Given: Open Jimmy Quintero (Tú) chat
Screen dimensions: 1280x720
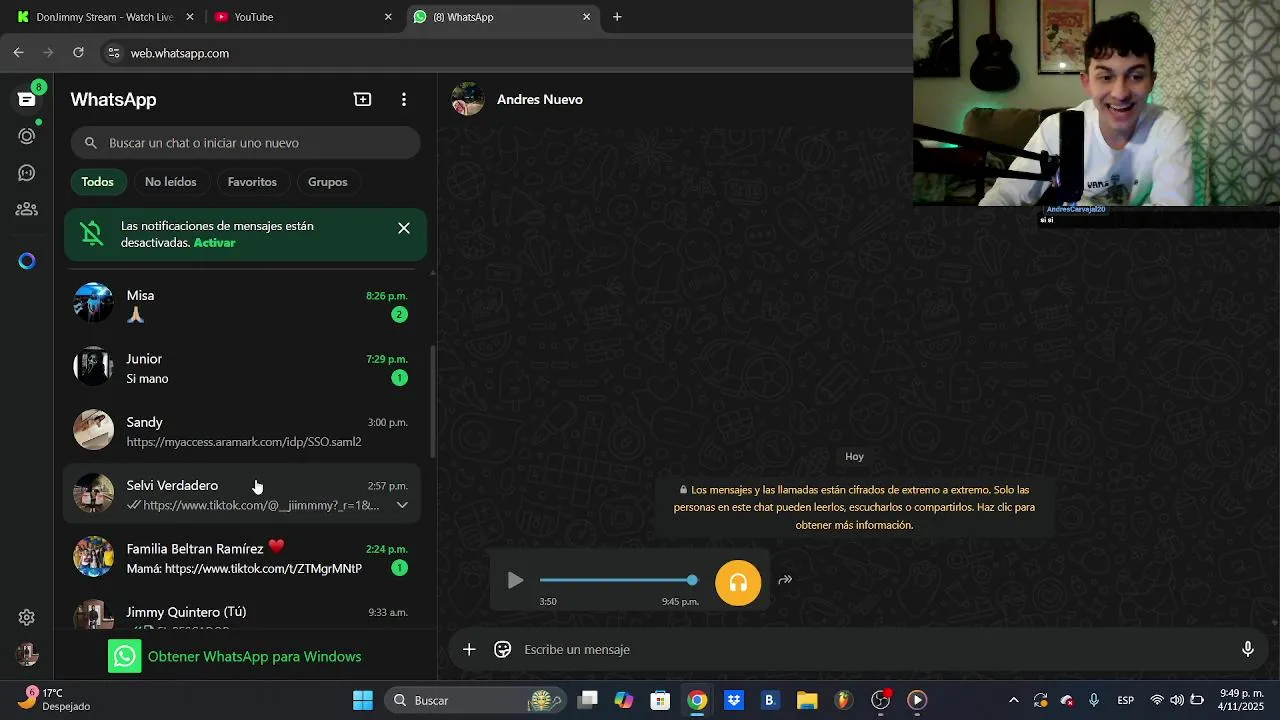Looking at the screenshot, I should point(242,613).
